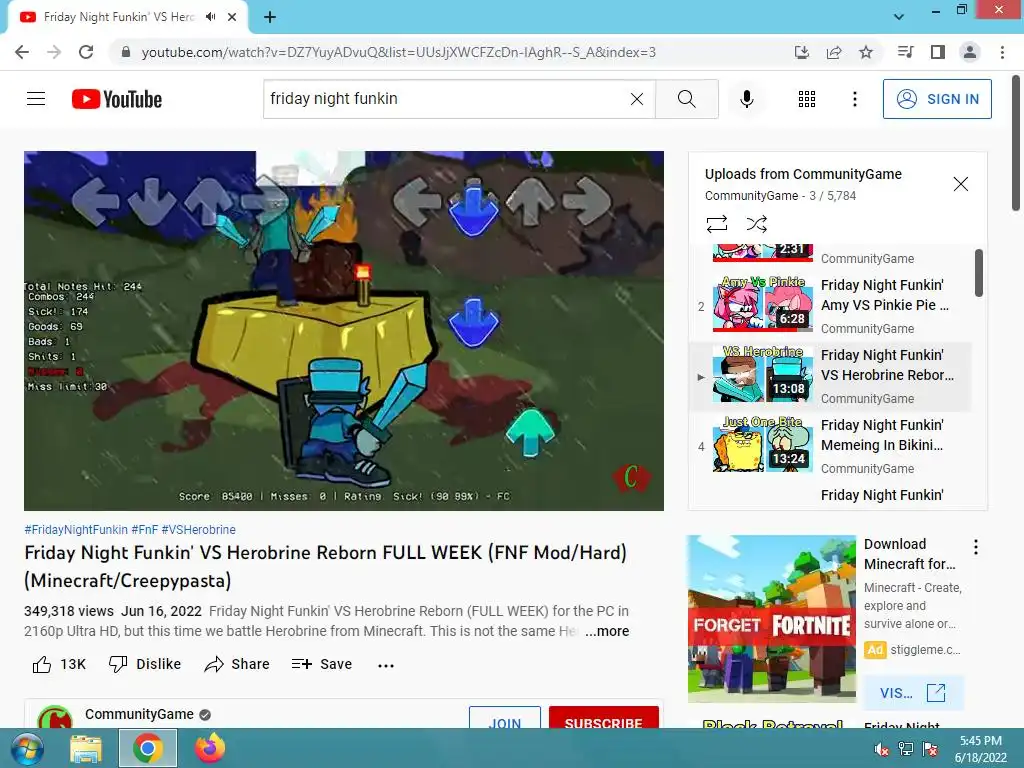
Task: Select the Friday Night Funkin' browser tab
Action: (x=128, y=17)
